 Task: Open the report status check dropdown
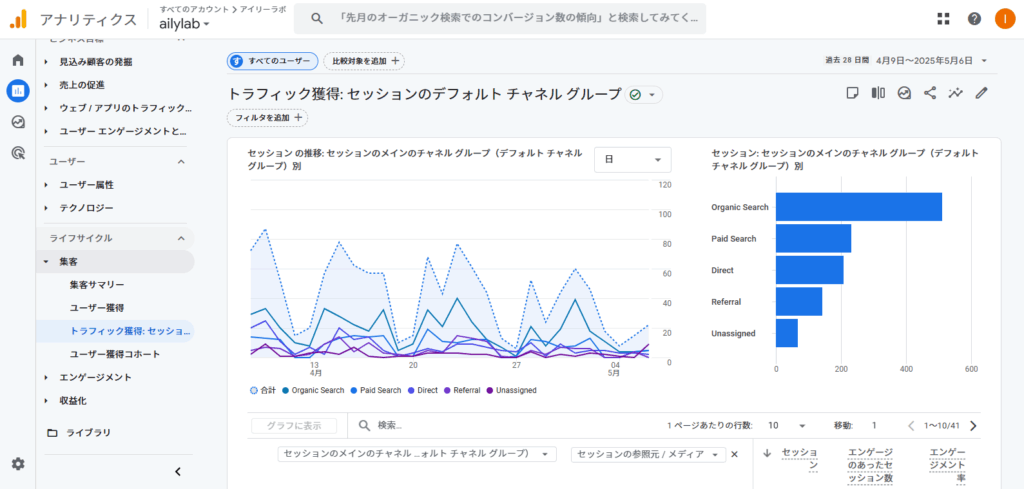(x=643, y=95)
